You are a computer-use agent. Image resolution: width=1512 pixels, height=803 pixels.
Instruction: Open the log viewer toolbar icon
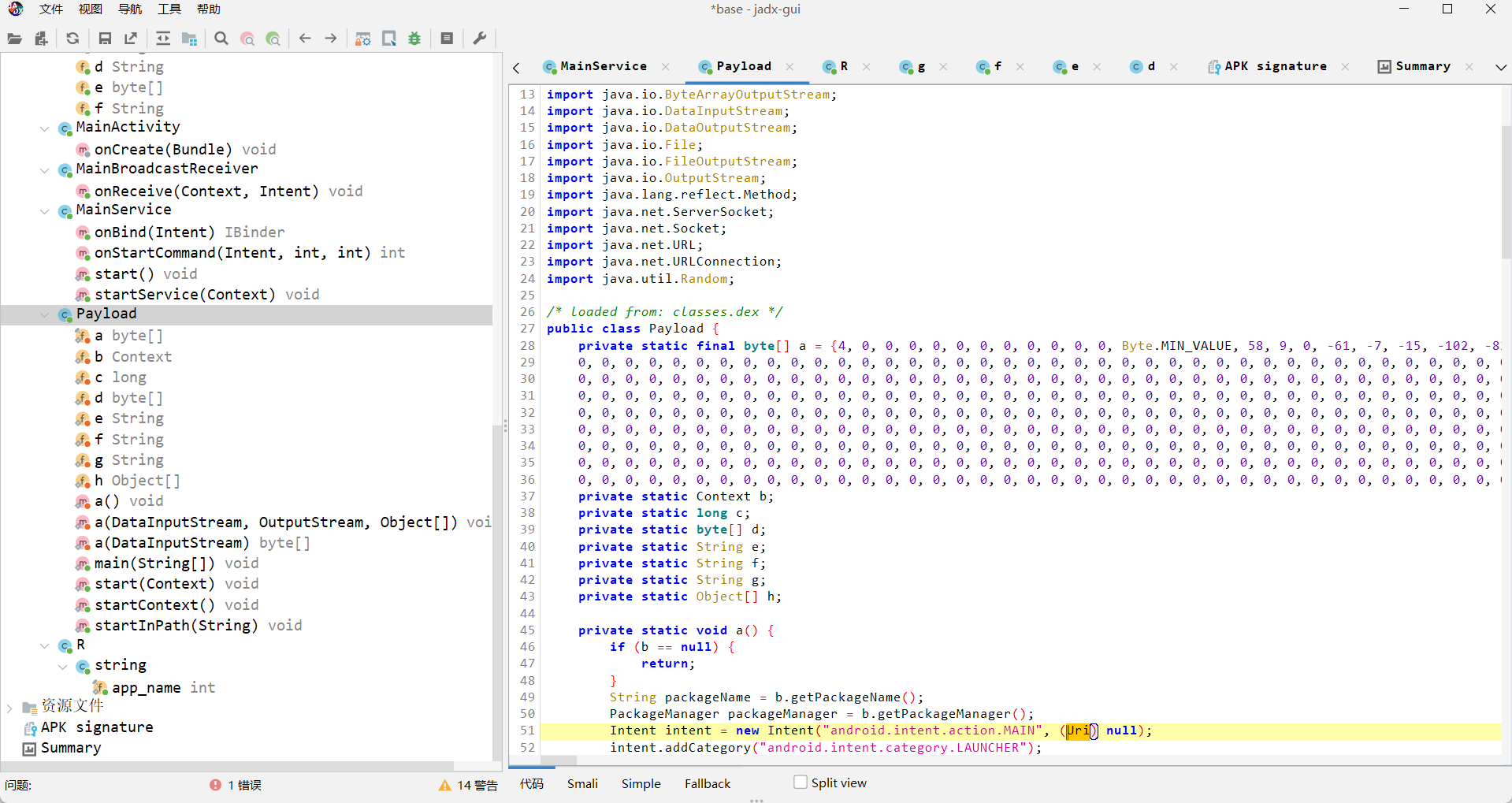click(447, 39)
